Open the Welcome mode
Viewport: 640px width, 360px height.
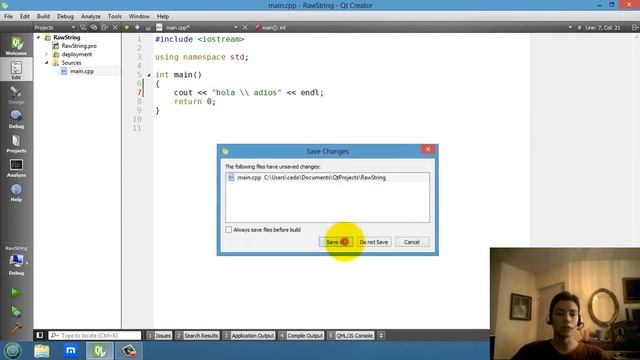coord(16,45)
